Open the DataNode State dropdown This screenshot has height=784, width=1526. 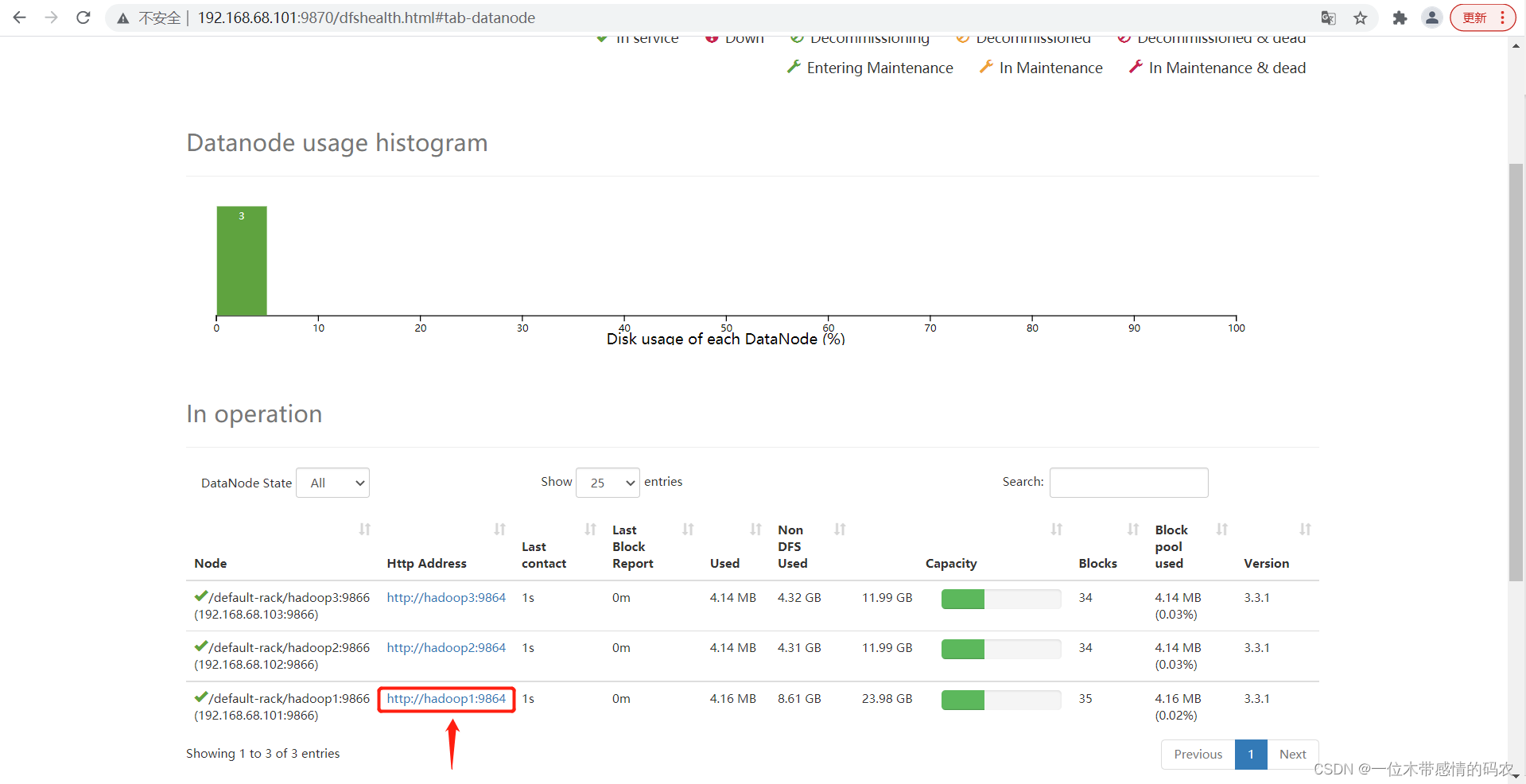332,483
